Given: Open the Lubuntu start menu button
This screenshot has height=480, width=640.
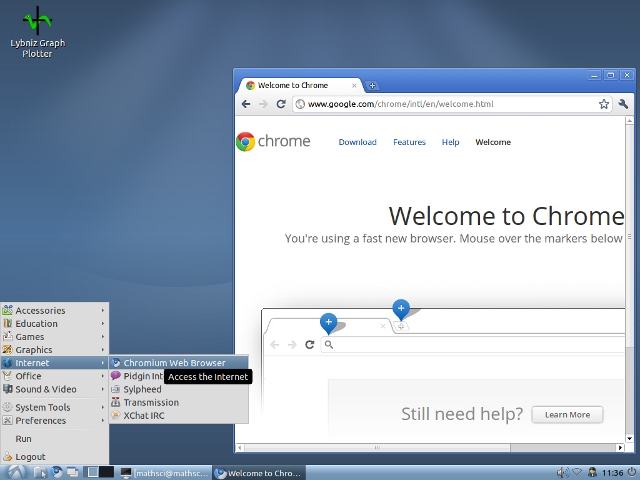Looking at the screenshot, I should tap(17, 473).
